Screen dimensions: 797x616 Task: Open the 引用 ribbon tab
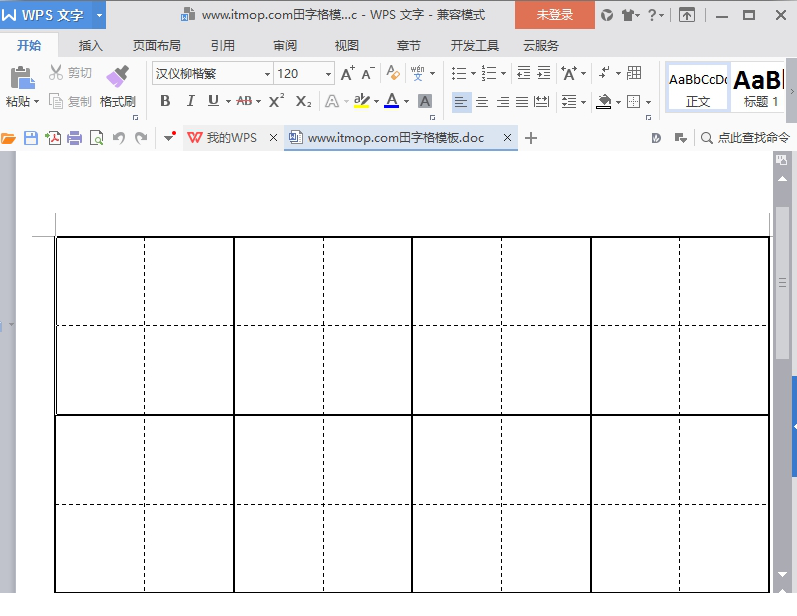point(223,46)
